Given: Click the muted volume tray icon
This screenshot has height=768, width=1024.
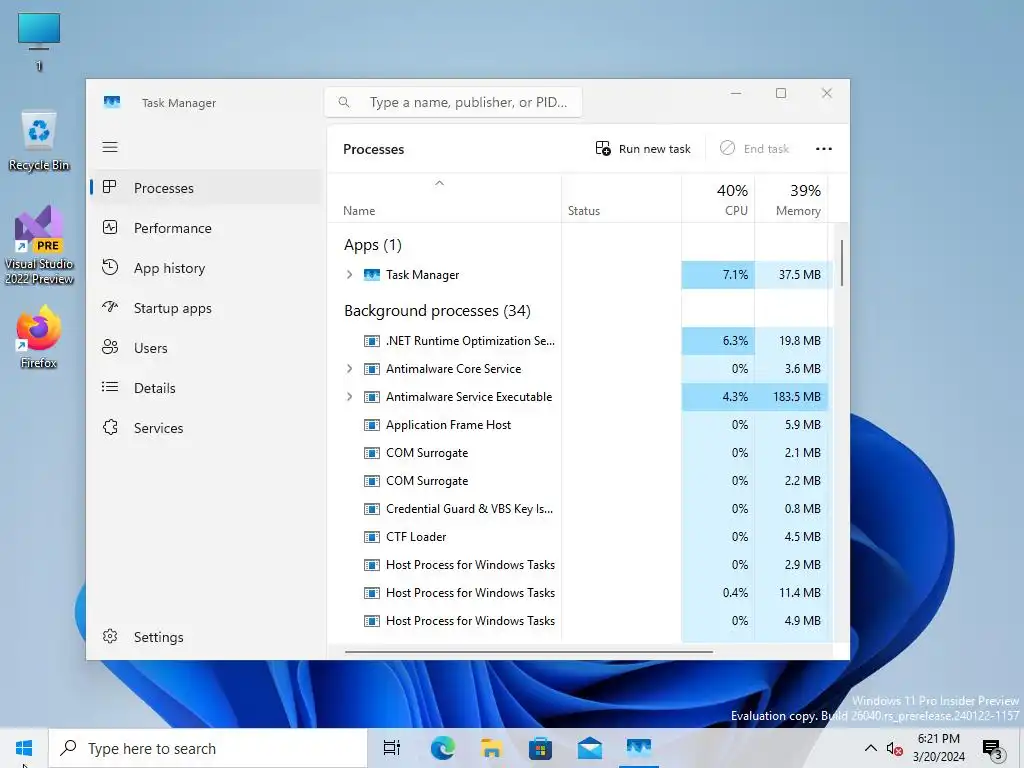Looking at the screenshot, I should pos(895,748).
